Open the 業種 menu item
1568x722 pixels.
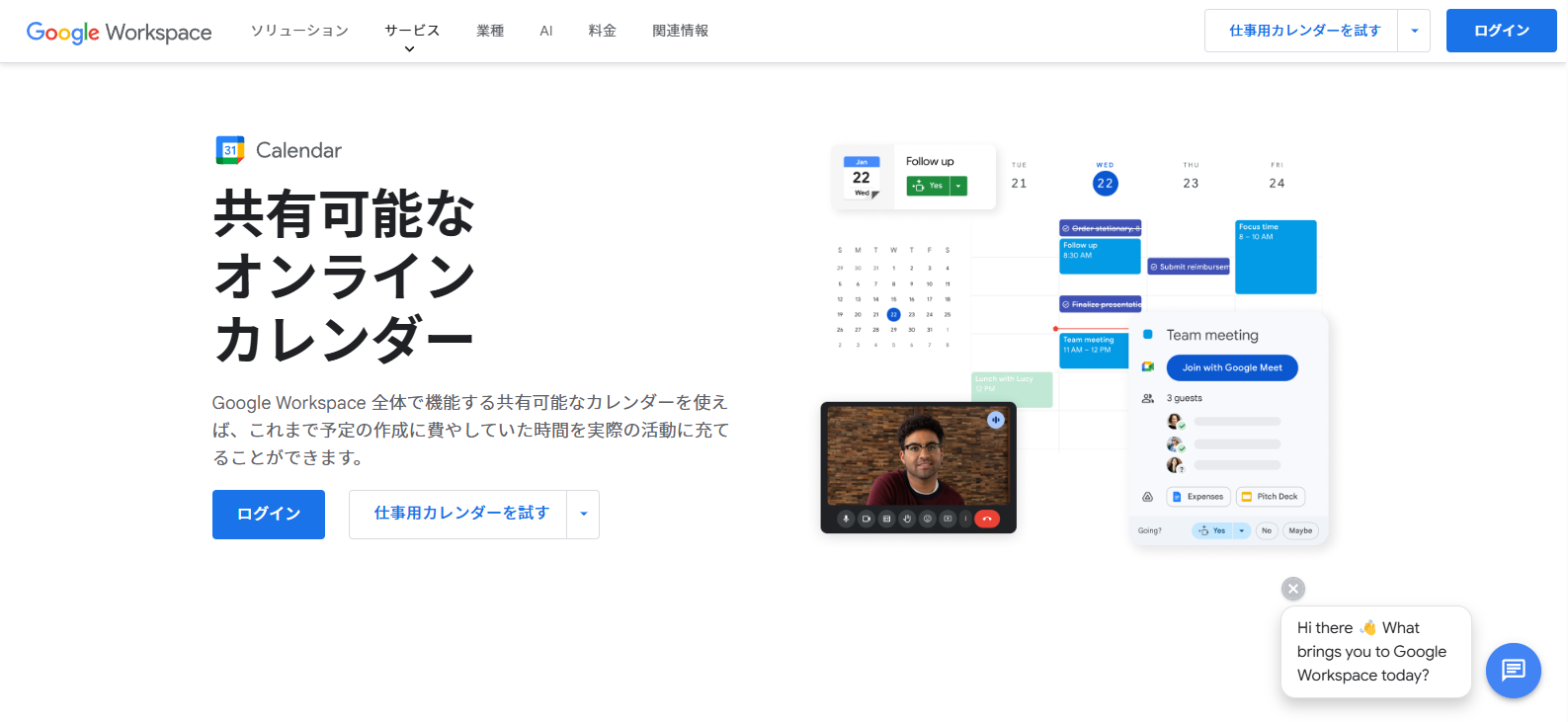[490, 31]
